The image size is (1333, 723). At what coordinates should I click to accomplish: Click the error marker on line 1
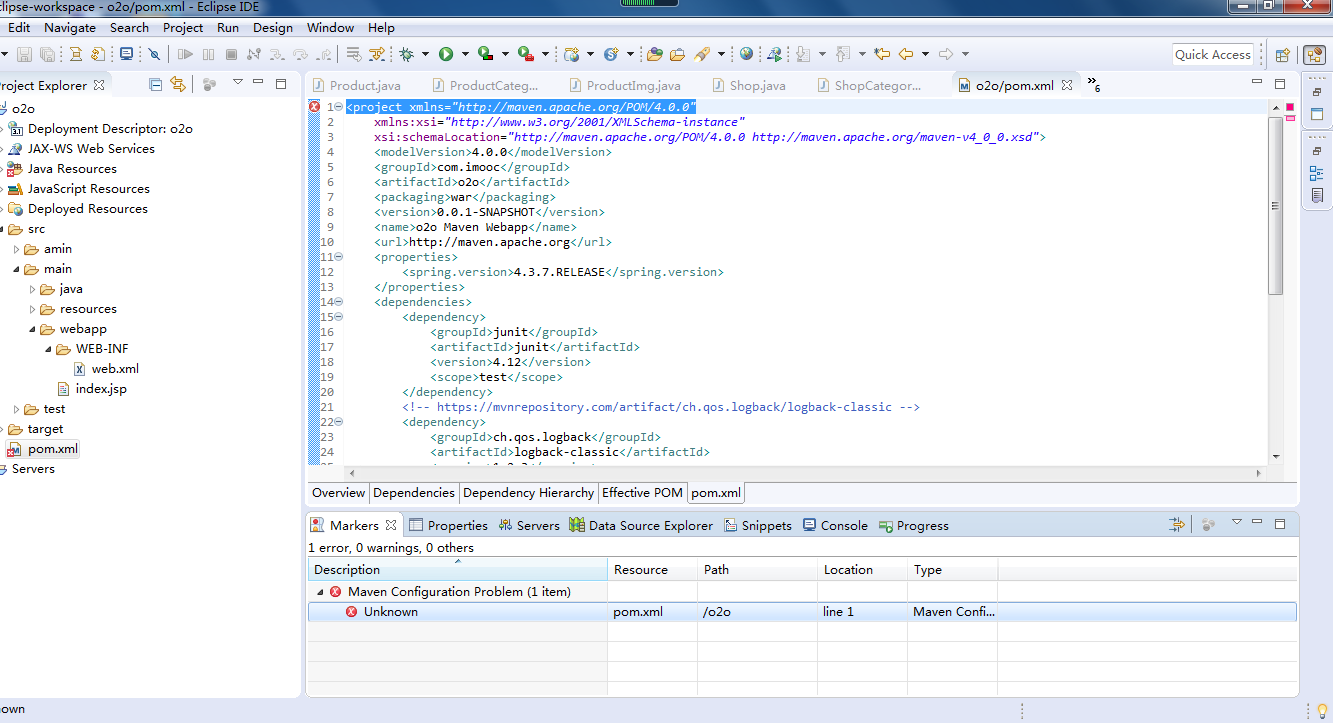click(314, 107)
